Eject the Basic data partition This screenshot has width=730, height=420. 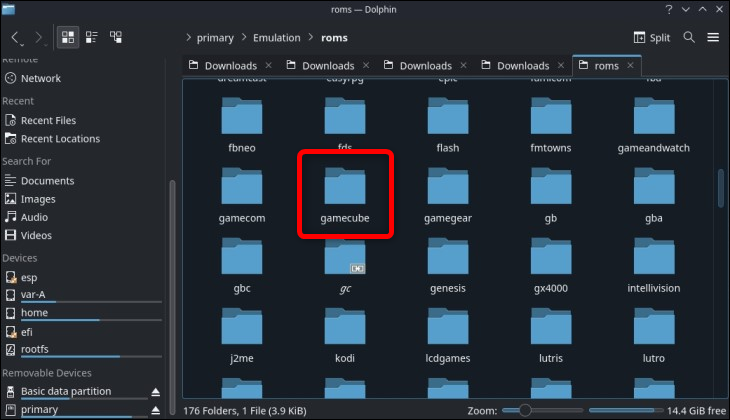(x=155, y=392)
